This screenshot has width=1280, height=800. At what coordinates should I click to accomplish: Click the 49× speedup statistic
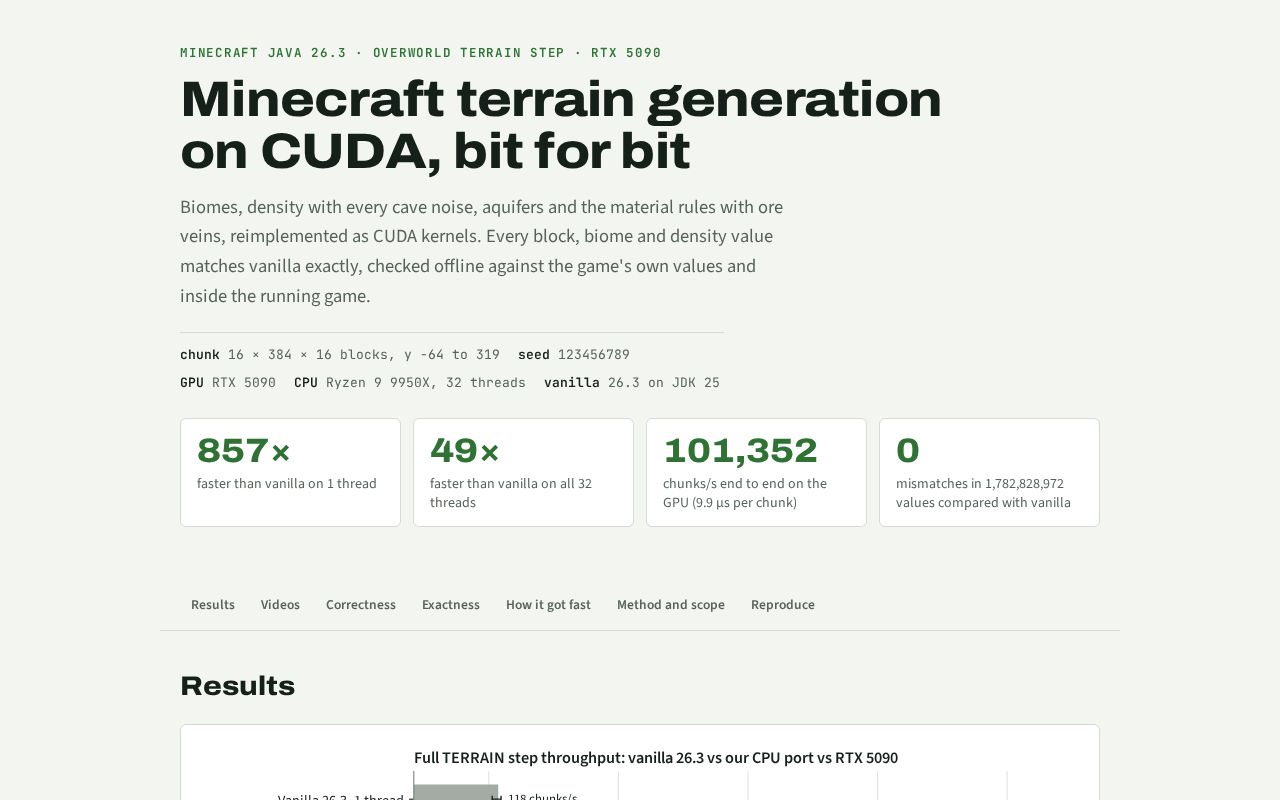point(464,451)
